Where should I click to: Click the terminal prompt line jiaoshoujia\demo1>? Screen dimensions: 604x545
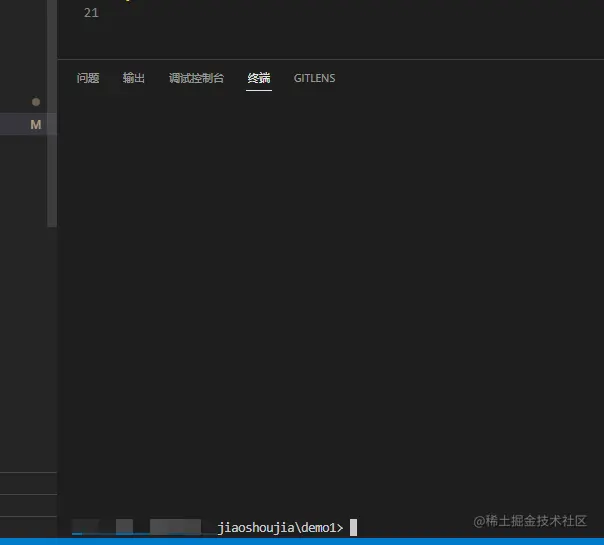point(280,527)
